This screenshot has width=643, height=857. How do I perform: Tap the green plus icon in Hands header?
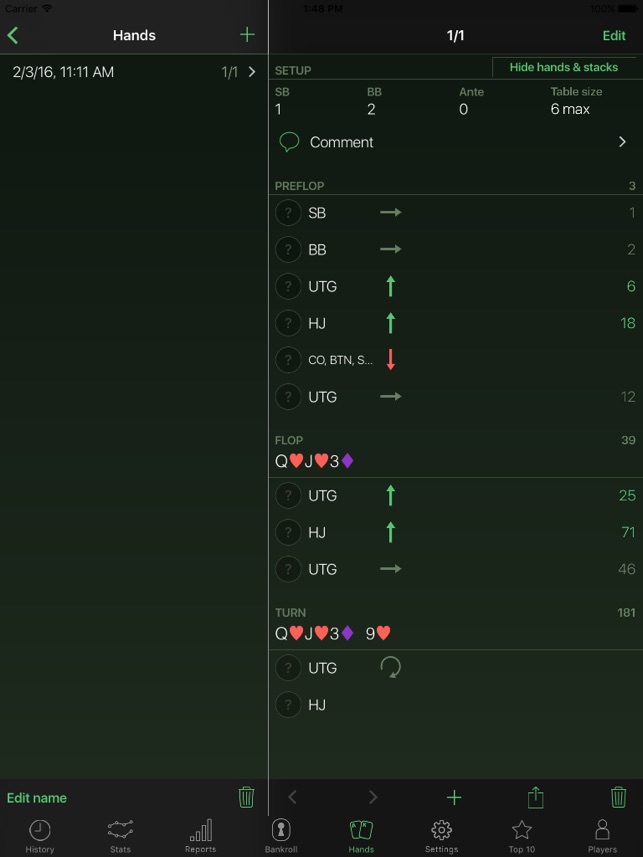pos(247,35)
